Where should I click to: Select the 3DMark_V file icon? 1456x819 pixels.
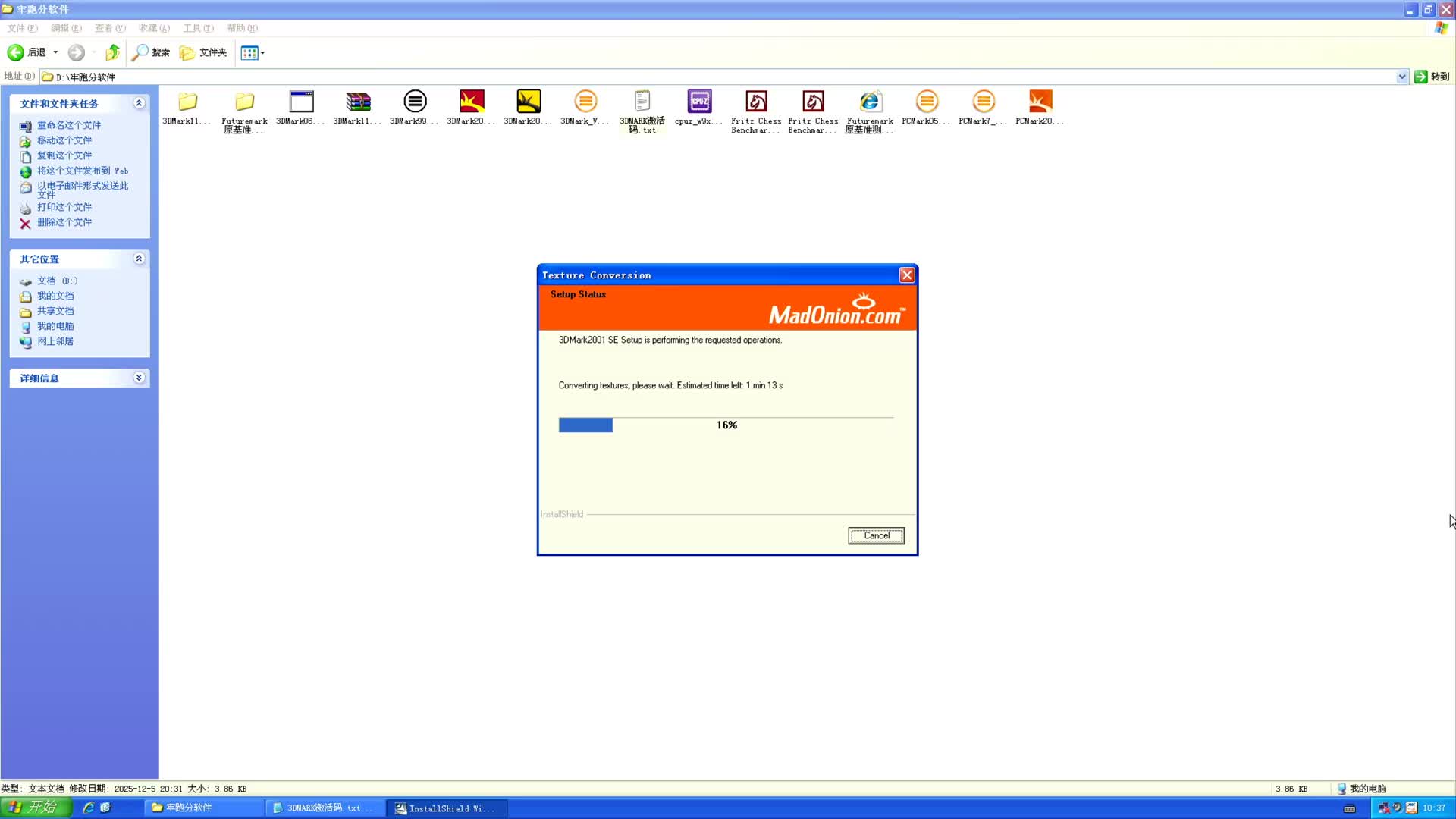click(x=585, y=102)
